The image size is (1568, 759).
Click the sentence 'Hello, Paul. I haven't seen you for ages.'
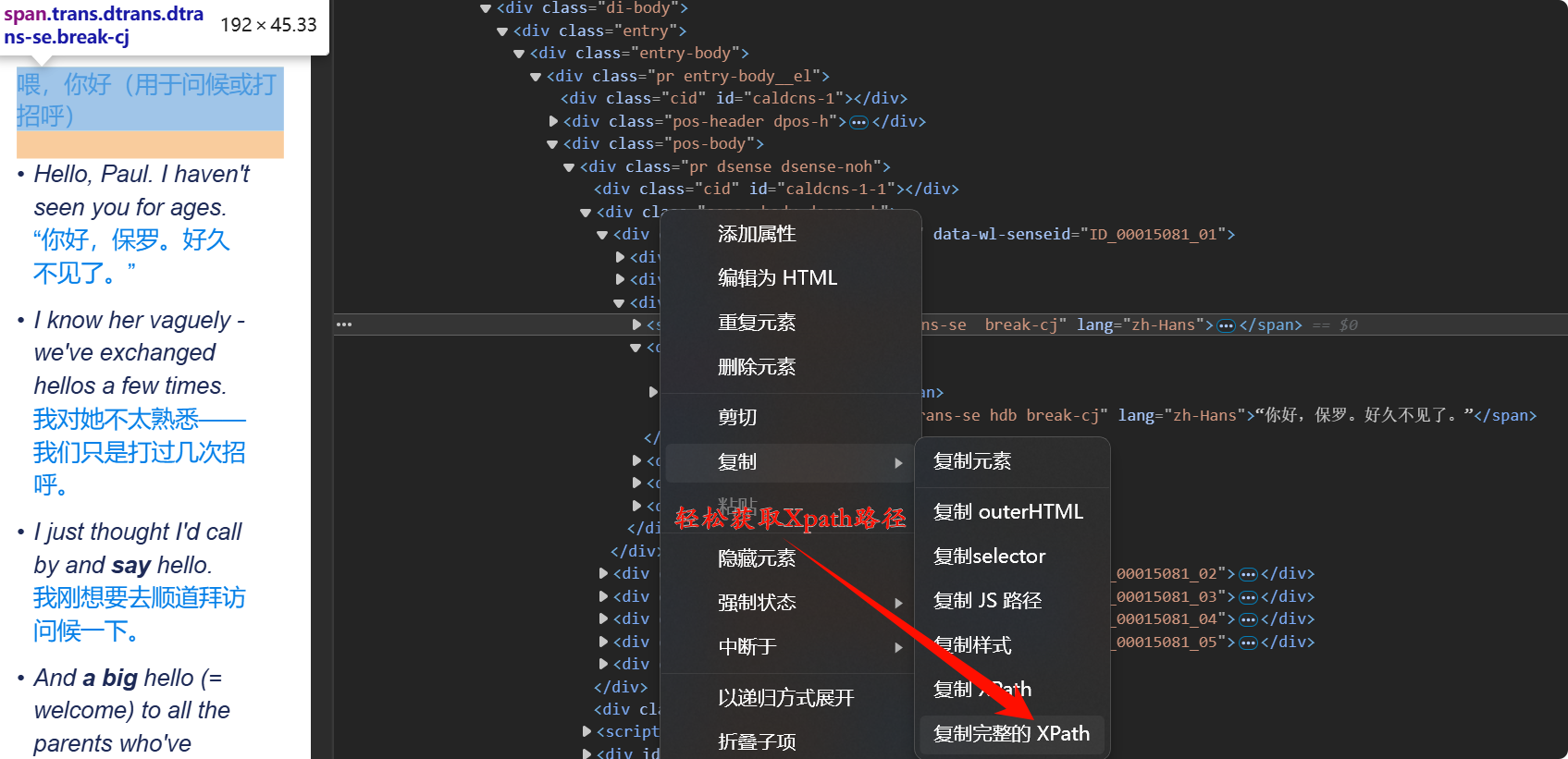tap(142, 190)
